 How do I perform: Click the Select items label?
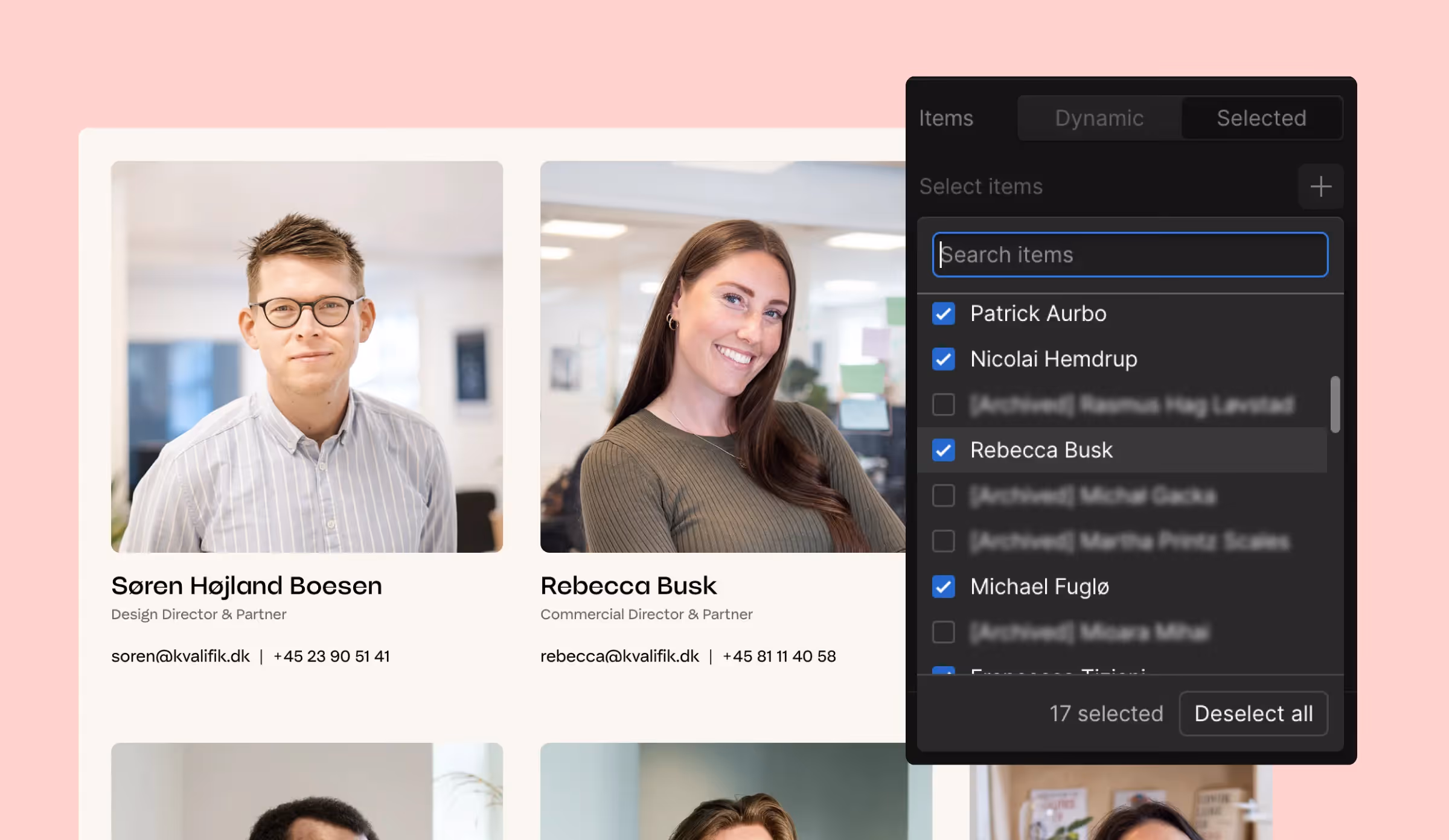pyautogui.click(x=981, y=186)
